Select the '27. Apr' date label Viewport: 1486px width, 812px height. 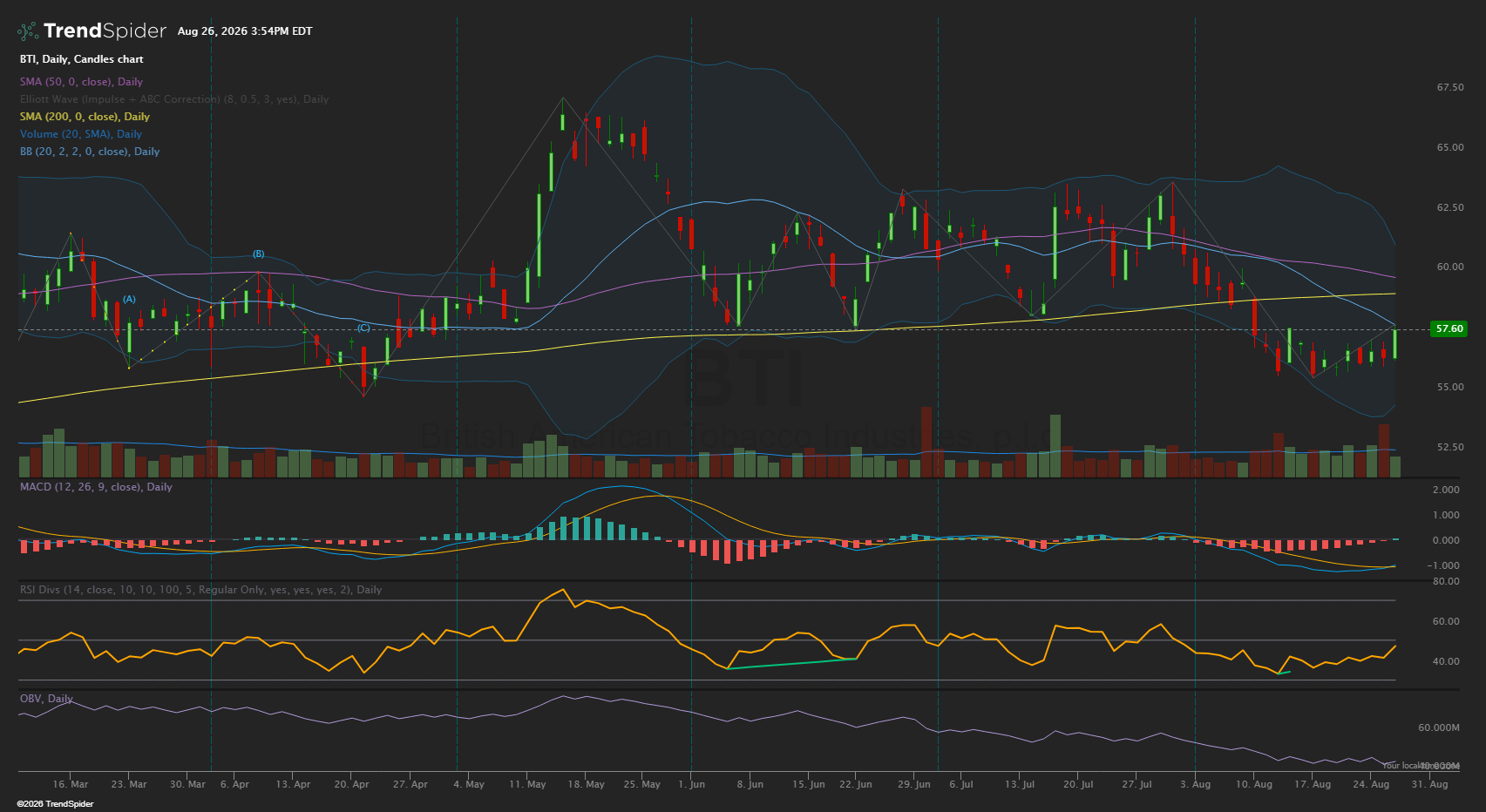(411, 784)
